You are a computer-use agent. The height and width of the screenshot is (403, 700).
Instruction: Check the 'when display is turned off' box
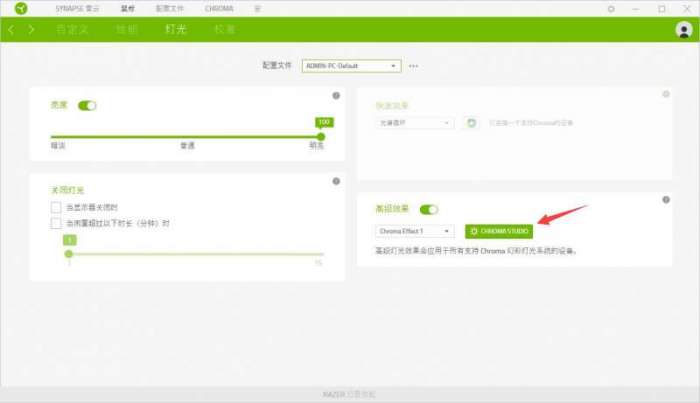point(56,208)
